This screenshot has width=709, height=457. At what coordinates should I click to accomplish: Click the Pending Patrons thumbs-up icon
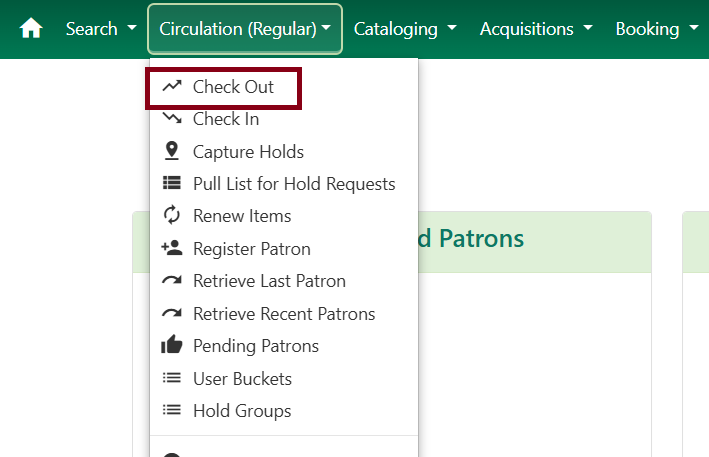[x=172, y=346]
